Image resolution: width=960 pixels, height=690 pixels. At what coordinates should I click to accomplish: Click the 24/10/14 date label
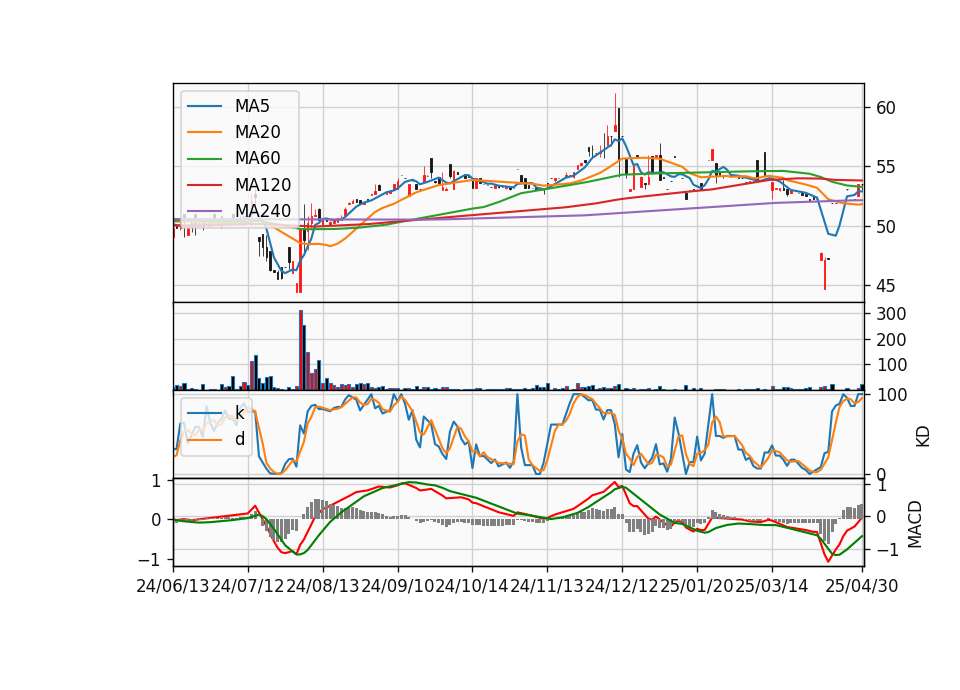[472, 586]
